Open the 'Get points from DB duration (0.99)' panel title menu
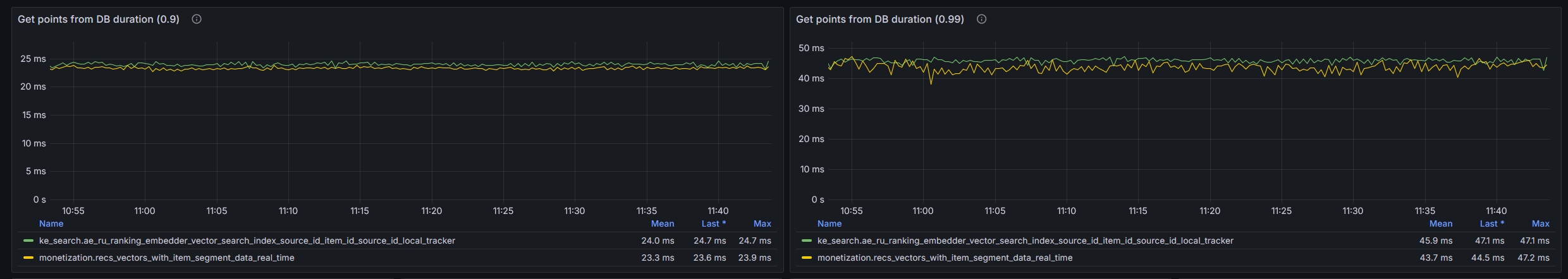Image resolution: width=1568 pixels, height=279 pixels. pyautogui.click(x=879, y=20)
